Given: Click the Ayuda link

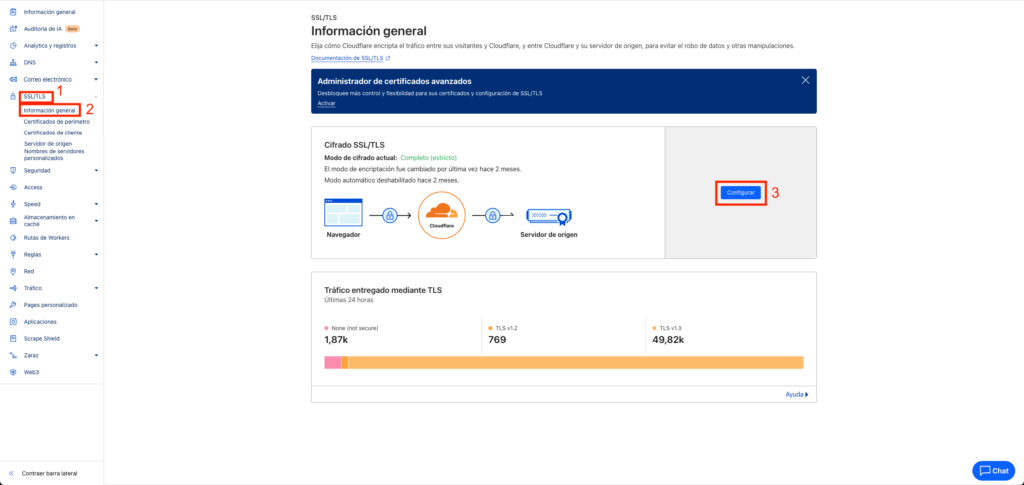Looking at the screenshot, I should 797,394.
